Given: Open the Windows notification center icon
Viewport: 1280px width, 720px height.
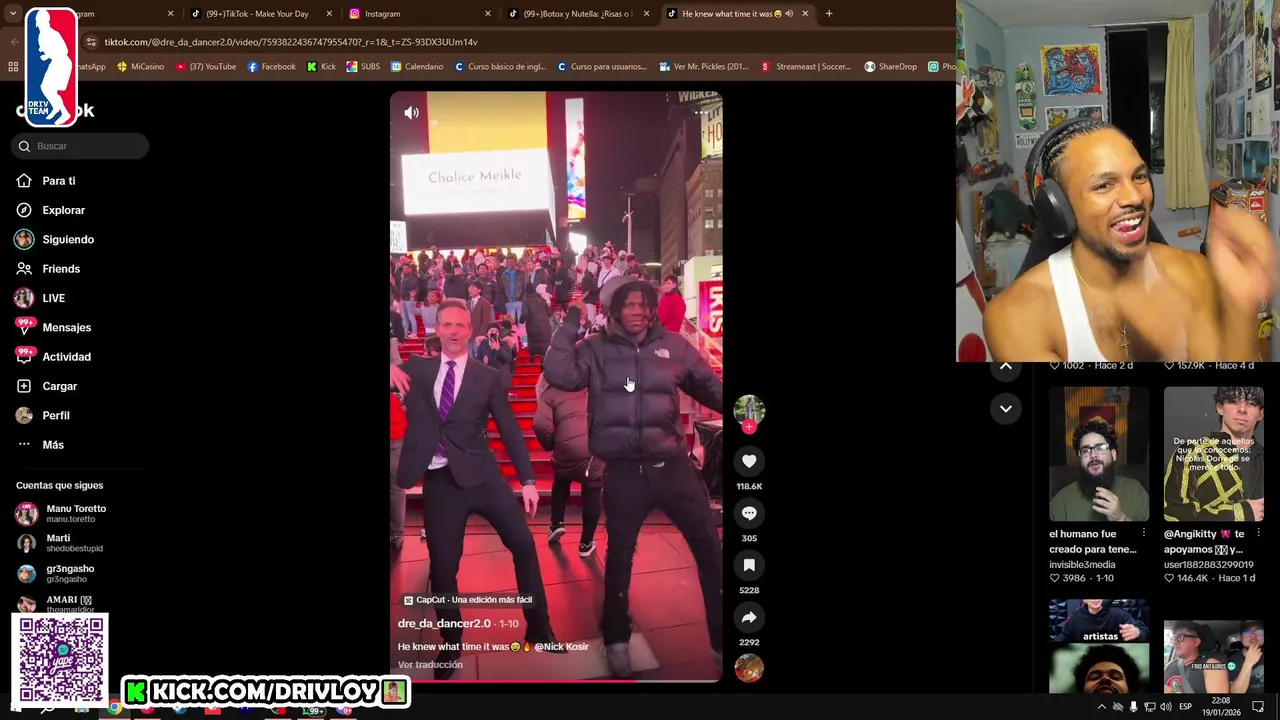Looking at the screenshot, I should pos(1258,707).
